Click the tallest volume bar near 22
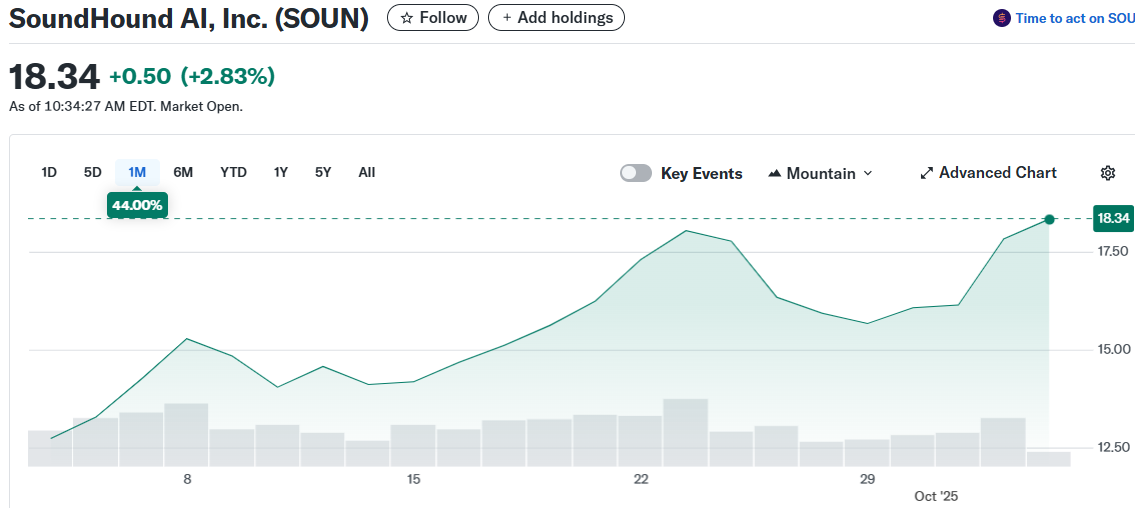The width and height of the screenshot is (1135, 508). tap(685, 432)
